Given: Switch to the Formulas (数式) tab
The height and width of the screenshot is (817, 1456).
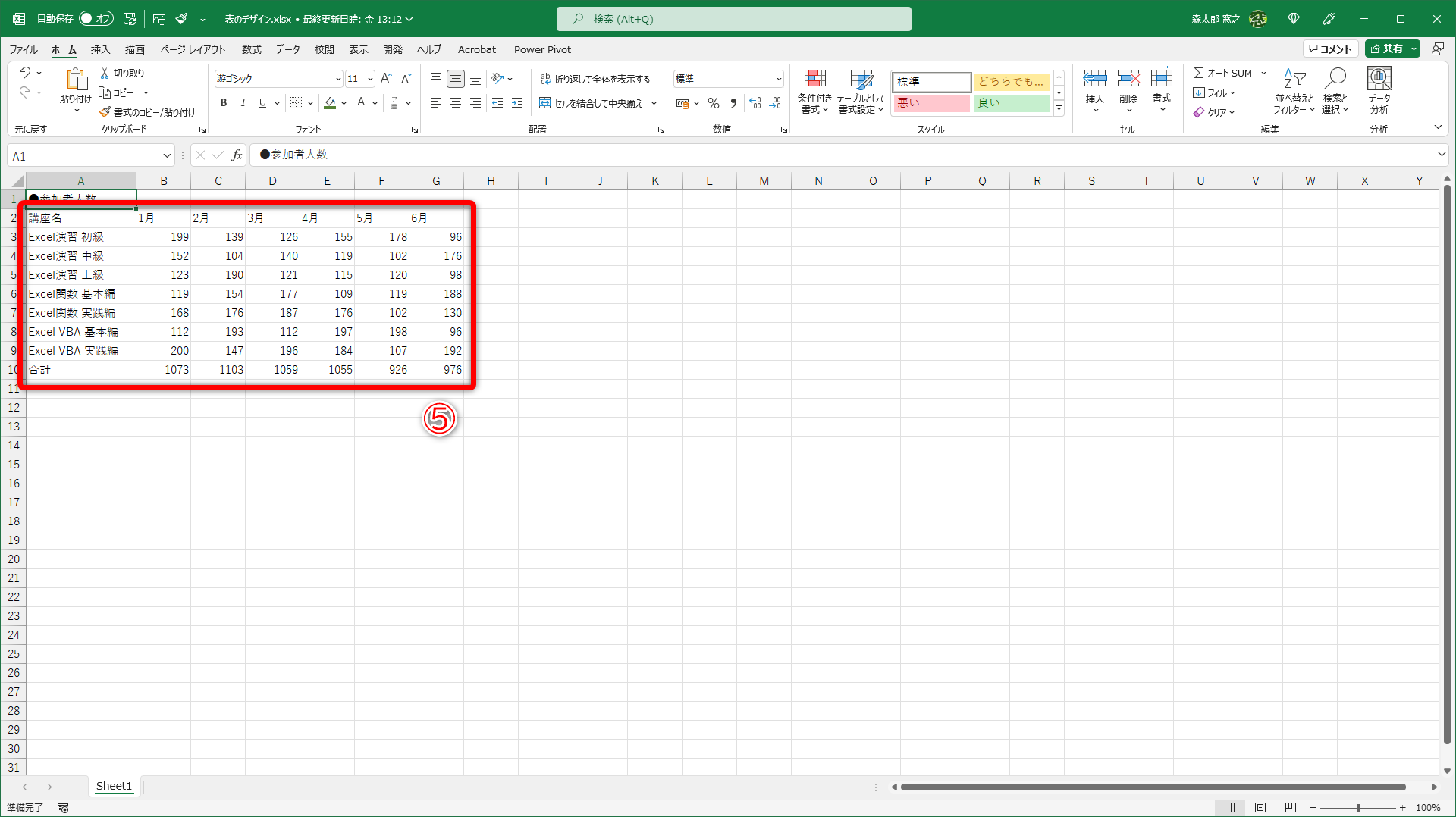Looking at the screenshot, I should tap(251, 49).
